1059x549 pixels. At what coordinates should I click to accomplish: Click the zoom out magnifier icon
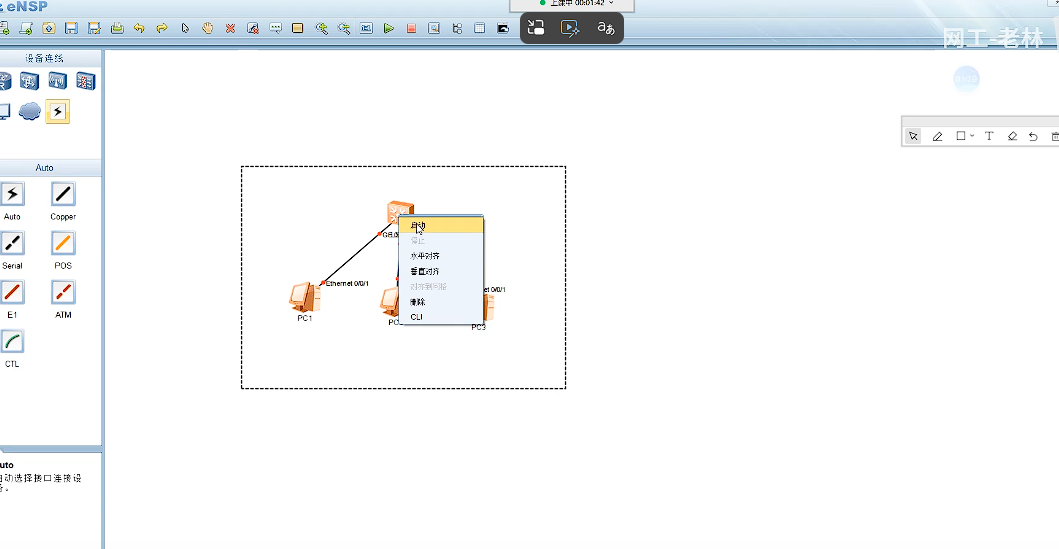(344, 28)
